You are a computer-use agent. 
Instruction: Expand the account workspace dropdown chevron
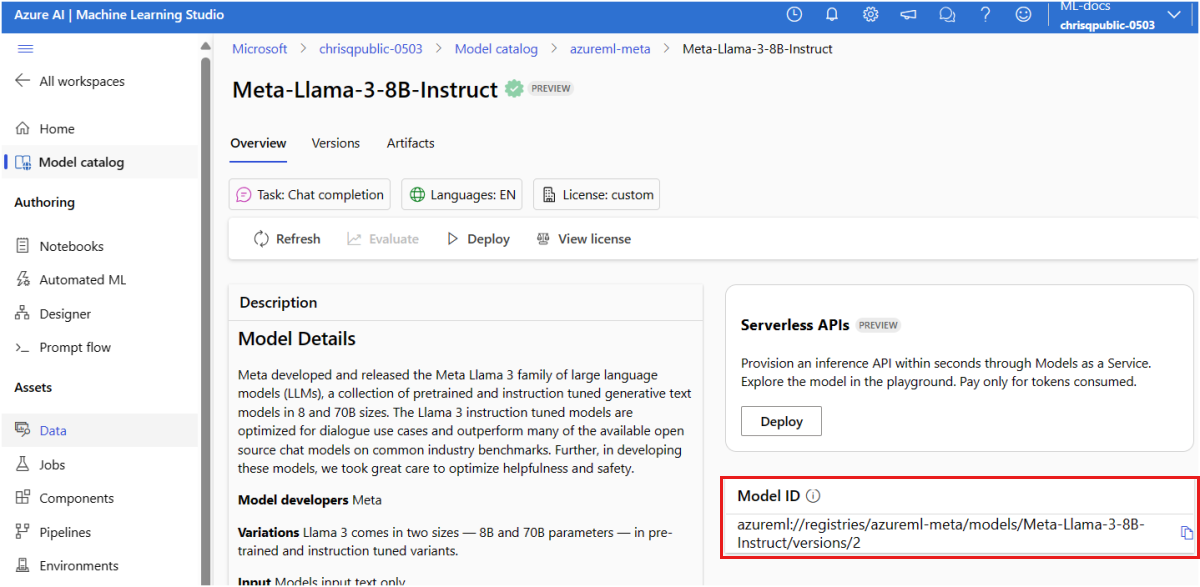pyautogui.click(x=1174, y=15)
